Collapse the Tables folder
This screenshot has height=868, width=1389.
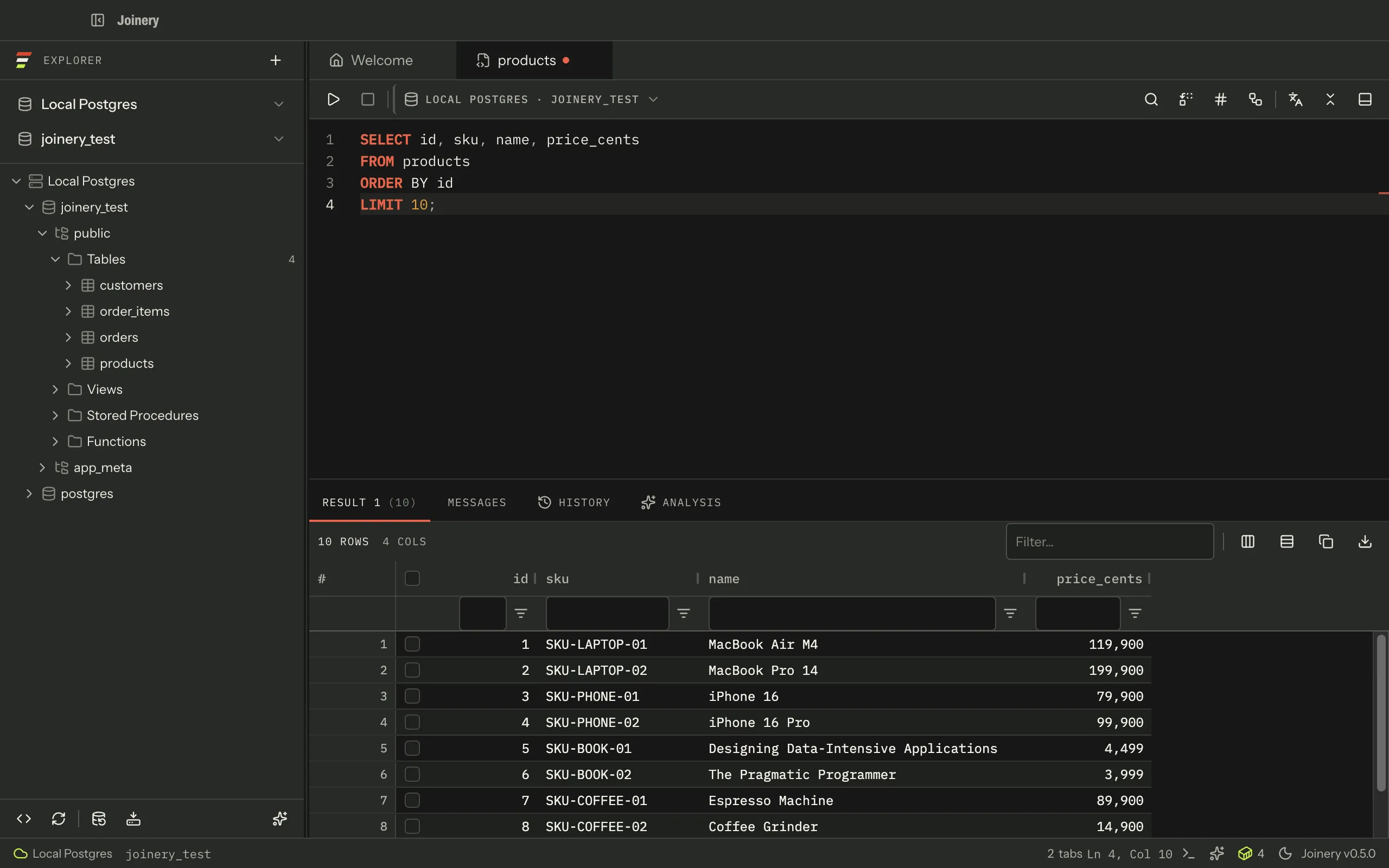(55, 259)
